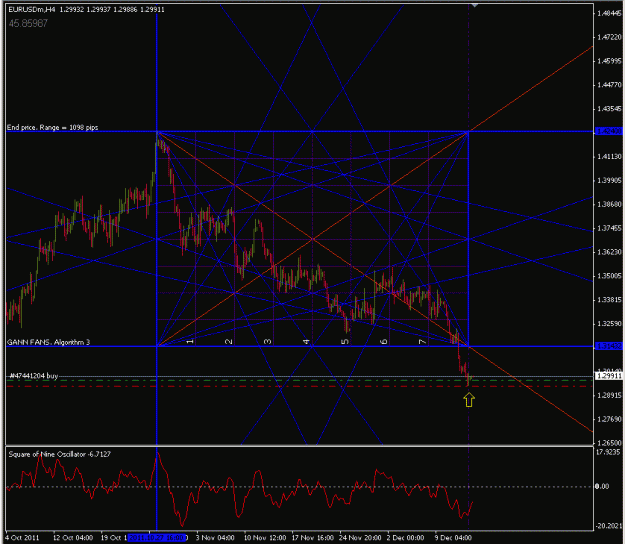Click the oscillator scale value -20.2021
The width and height of the screenshot is (625, 544).
[609, 526]
